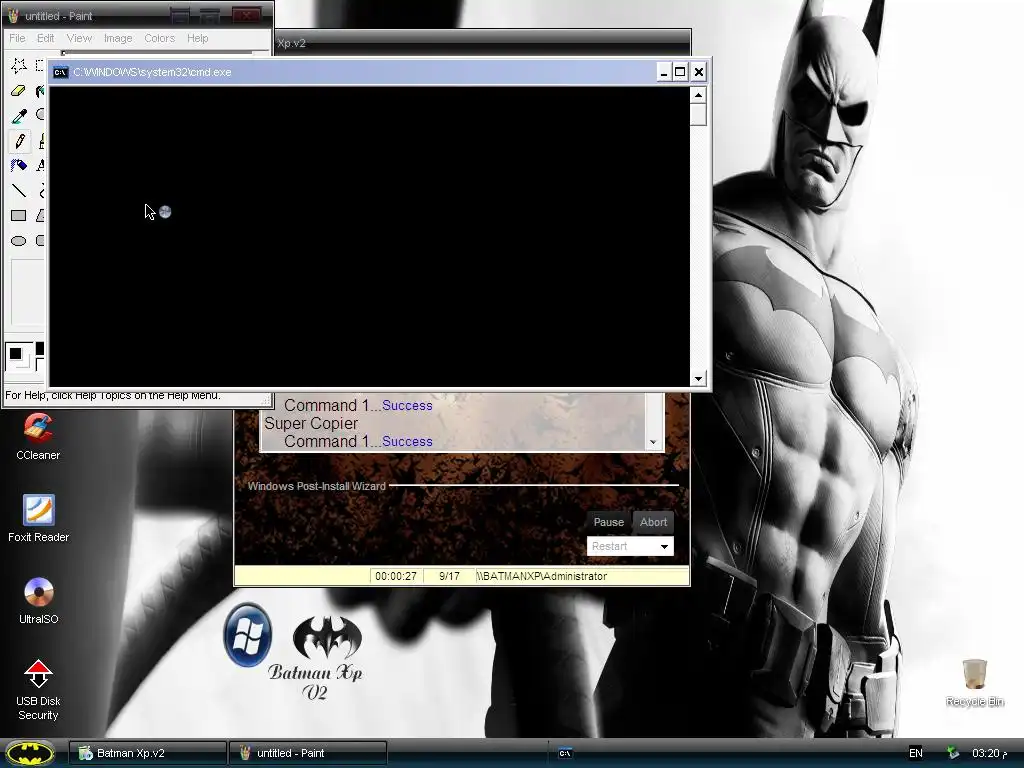Choose the Pick Color eyedropper in Paint
This screenshot has width=1024, height=768.
point(19,116)
